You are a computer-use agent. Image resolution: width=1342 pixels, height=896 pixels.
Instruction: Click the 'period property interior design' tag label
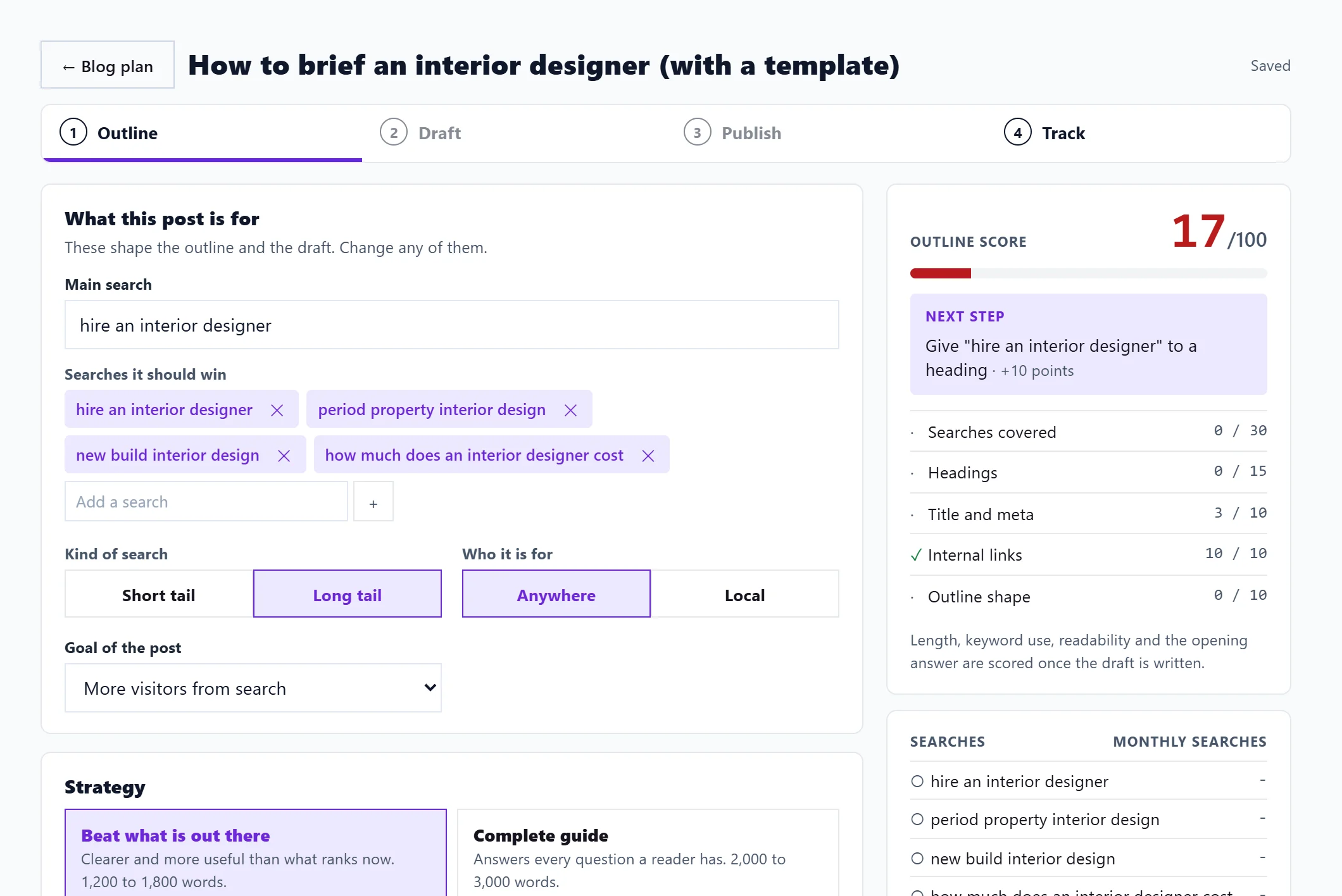click(432, 409)
